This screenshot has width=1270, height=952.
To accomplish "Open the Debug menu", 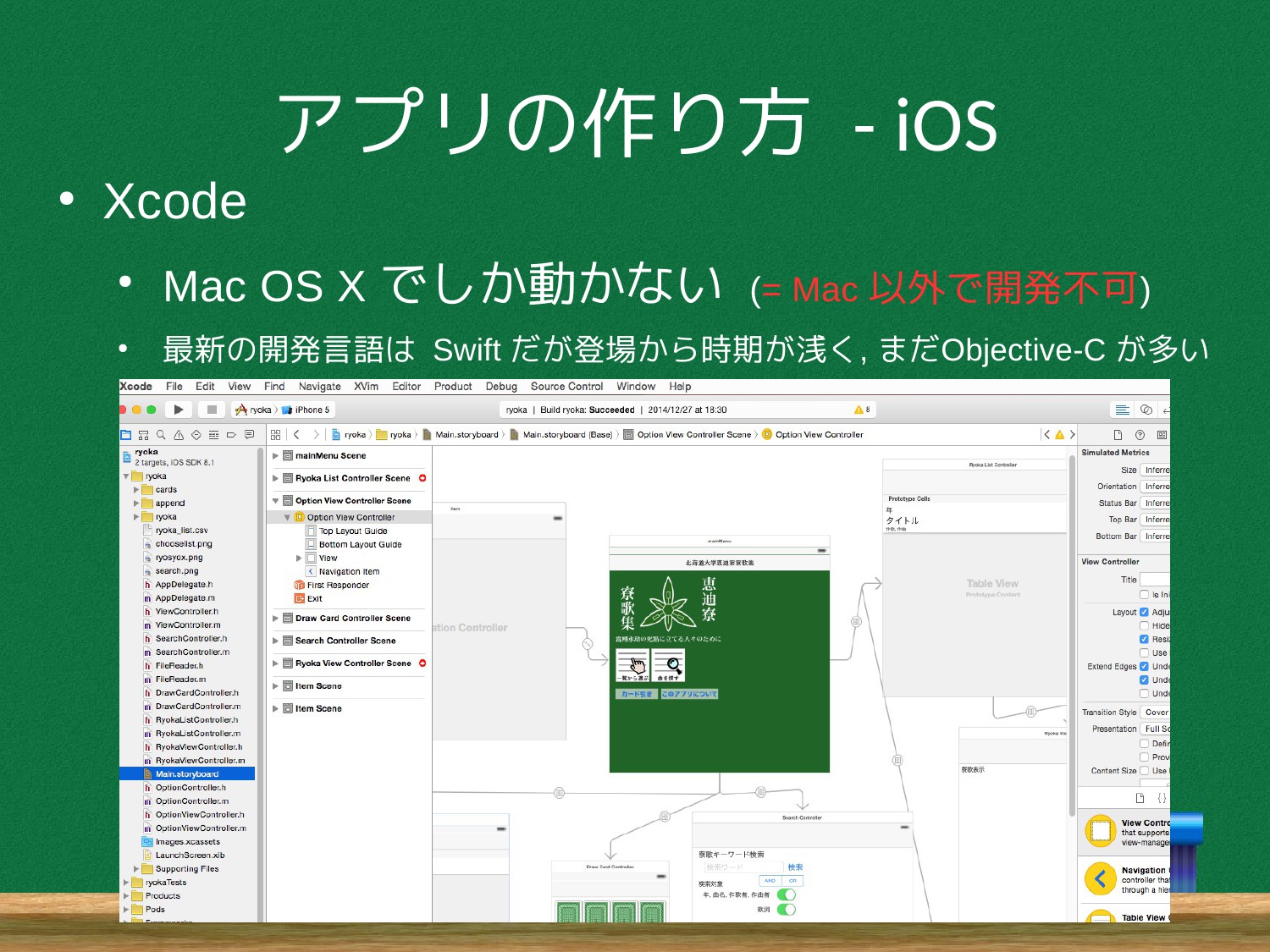I will point(501,387).
